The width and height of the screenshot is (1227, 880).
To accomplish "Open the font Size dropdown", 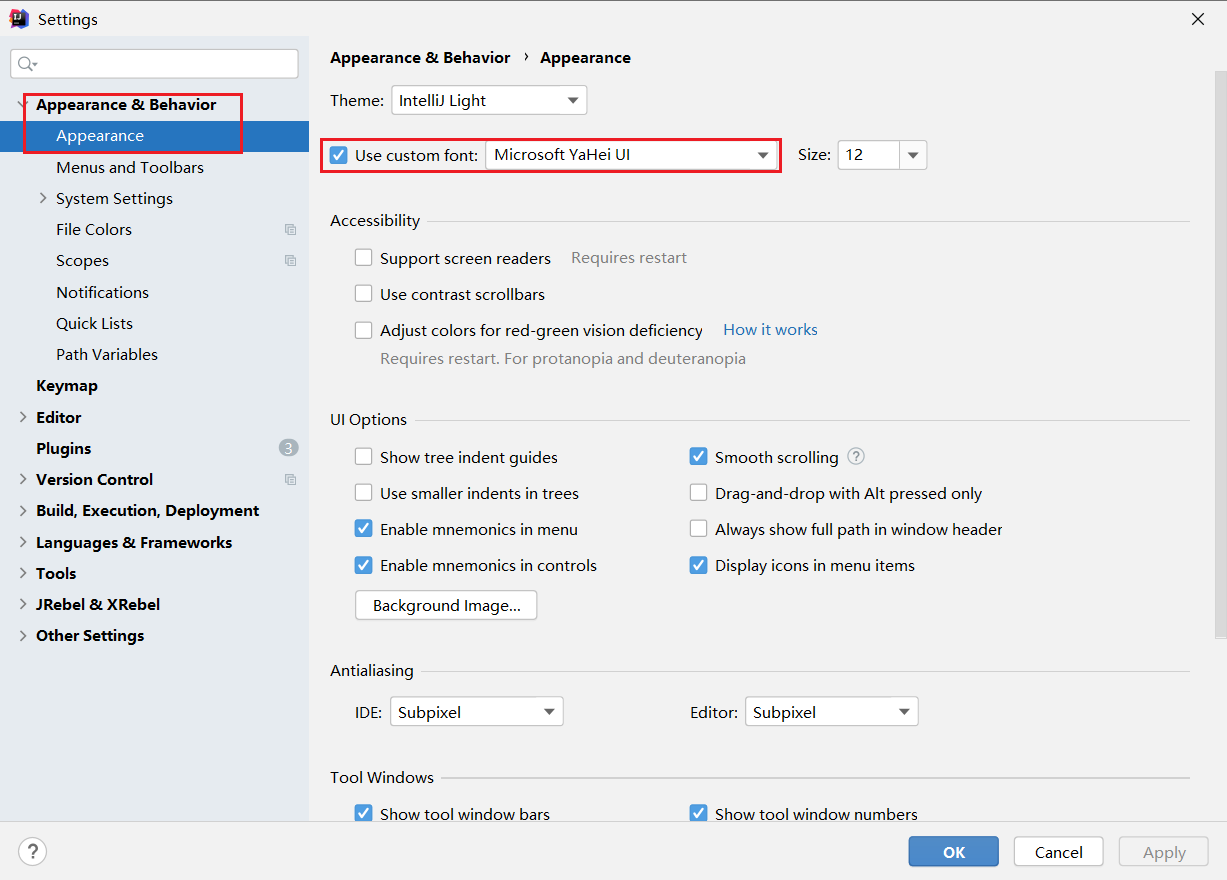I will 913,155.
